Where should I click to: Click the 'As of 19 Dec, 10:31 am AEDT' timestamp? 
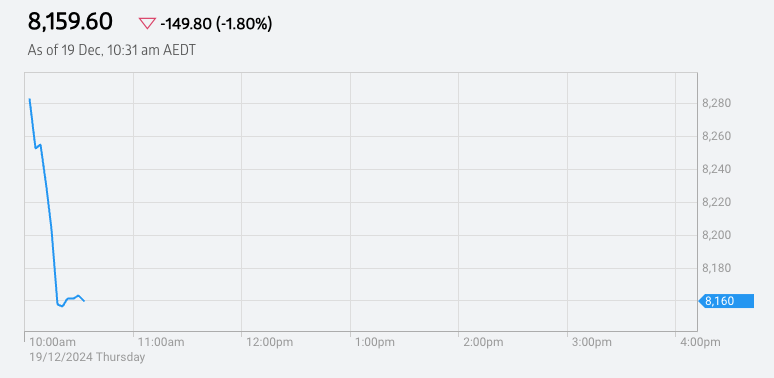tap(112, 50)
